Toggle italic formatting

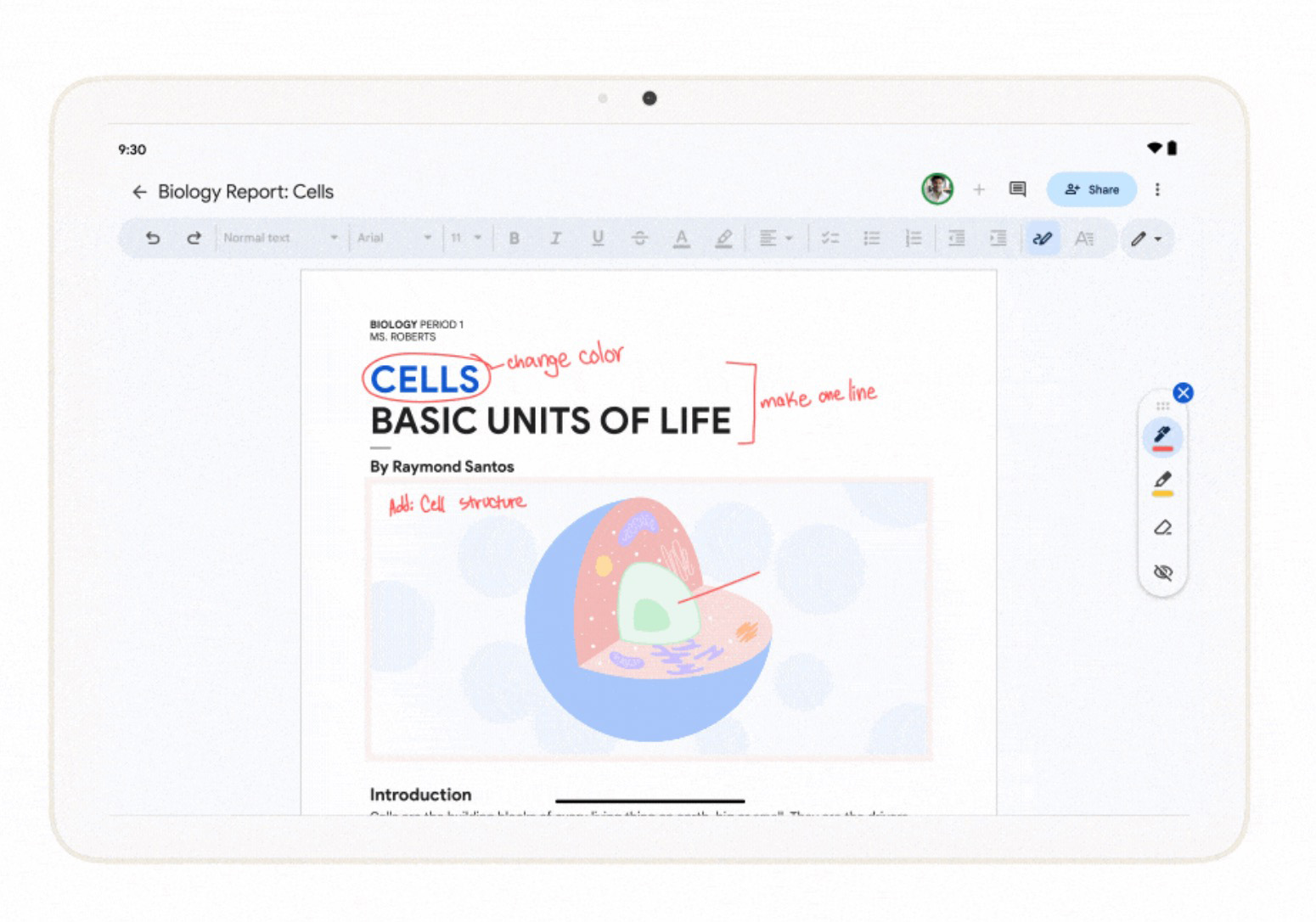[x=555, y=239]
